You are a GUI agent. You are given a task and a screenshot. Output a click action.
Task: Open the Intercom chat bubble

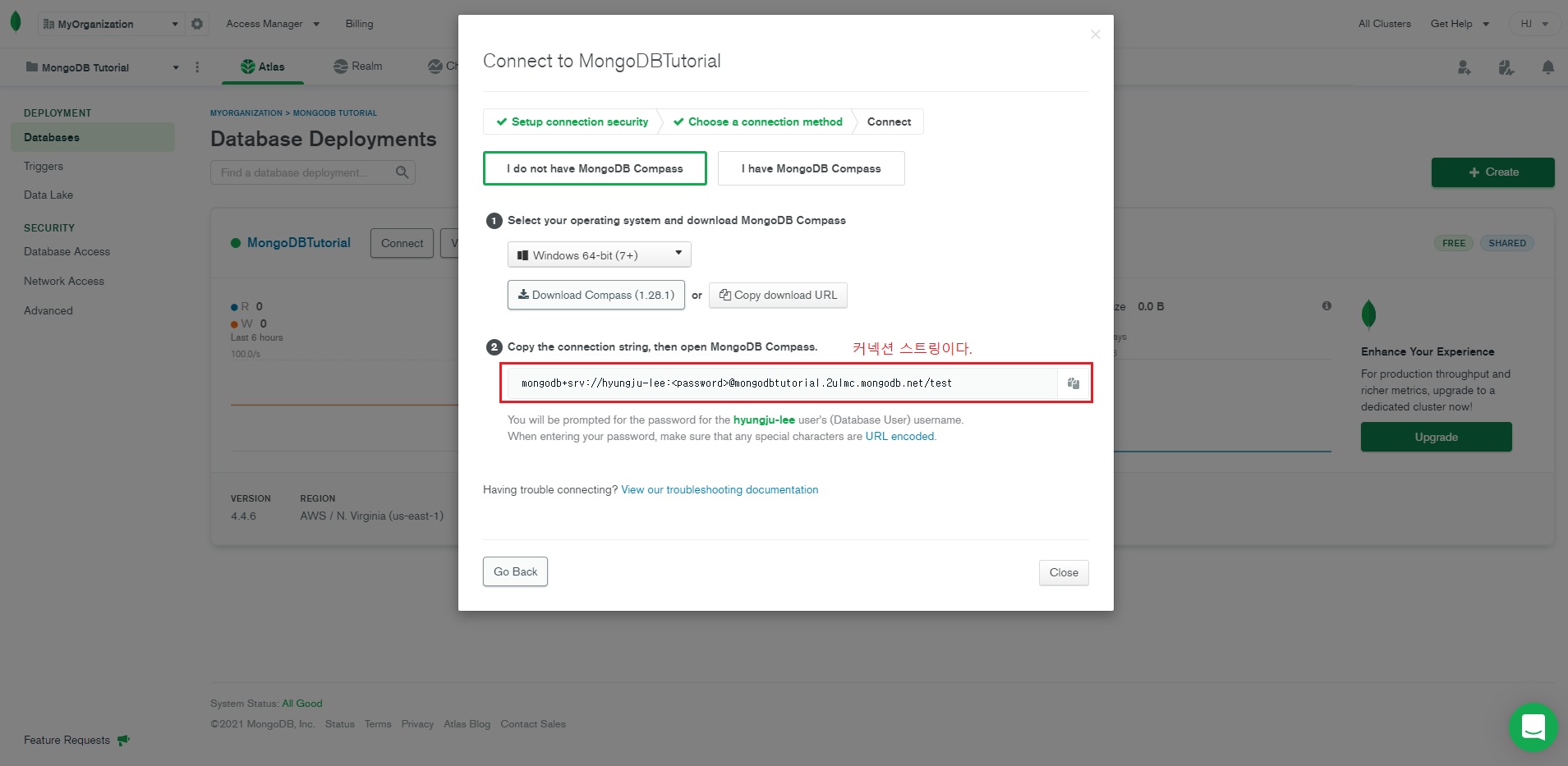point(1533,727)
